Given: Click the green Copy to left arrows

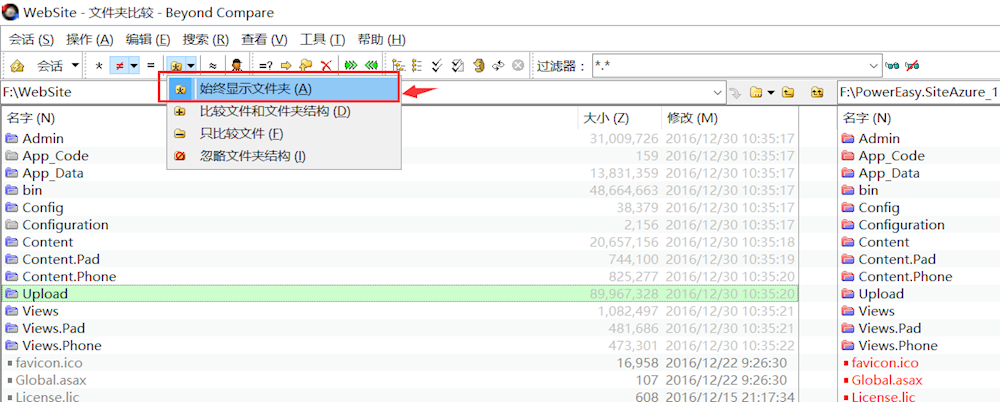Looking at the screenshot, I should click(x=372, y=65).
